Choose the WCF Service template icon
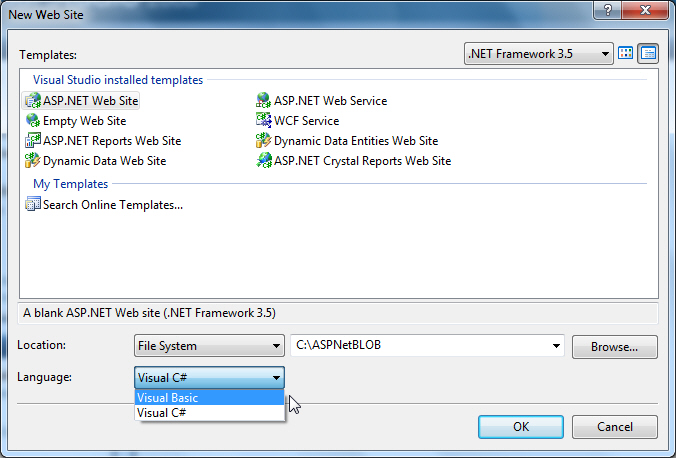The height and width of the screenshot is (458, 676). [264, 121]
